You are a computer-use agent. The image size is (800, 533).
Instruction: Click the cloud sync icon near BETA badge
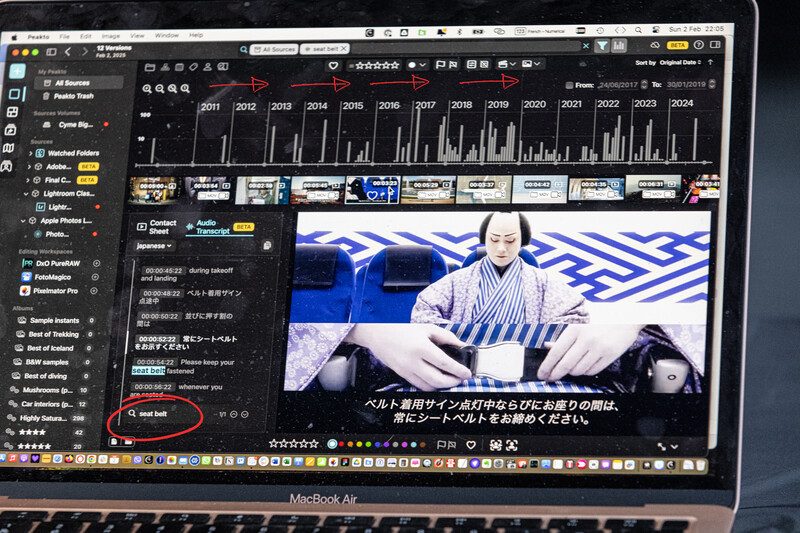pyautogui.click(x=655, y=45)
